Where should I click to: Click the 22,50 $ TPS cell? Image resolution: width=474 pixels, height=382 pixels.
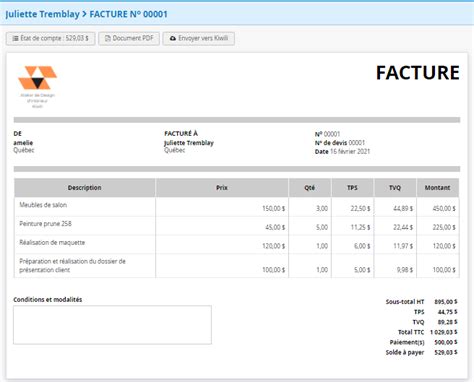pos(360,209)
